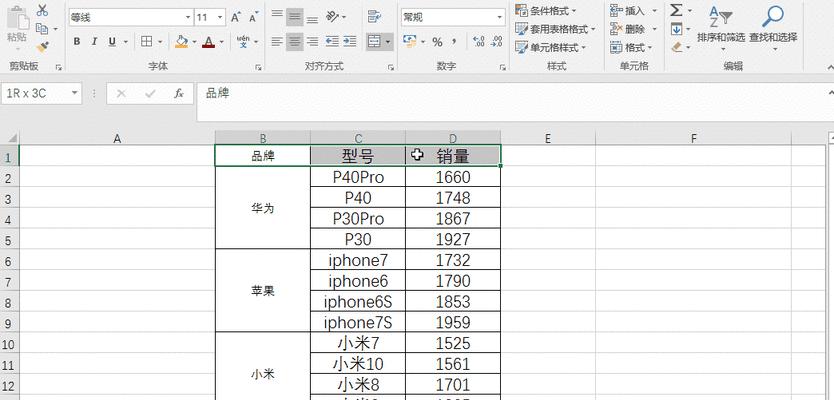Toggle Bold formatting
Image resolution: width=834 pixels, height=400 pixels.
(x=77, y=41)
